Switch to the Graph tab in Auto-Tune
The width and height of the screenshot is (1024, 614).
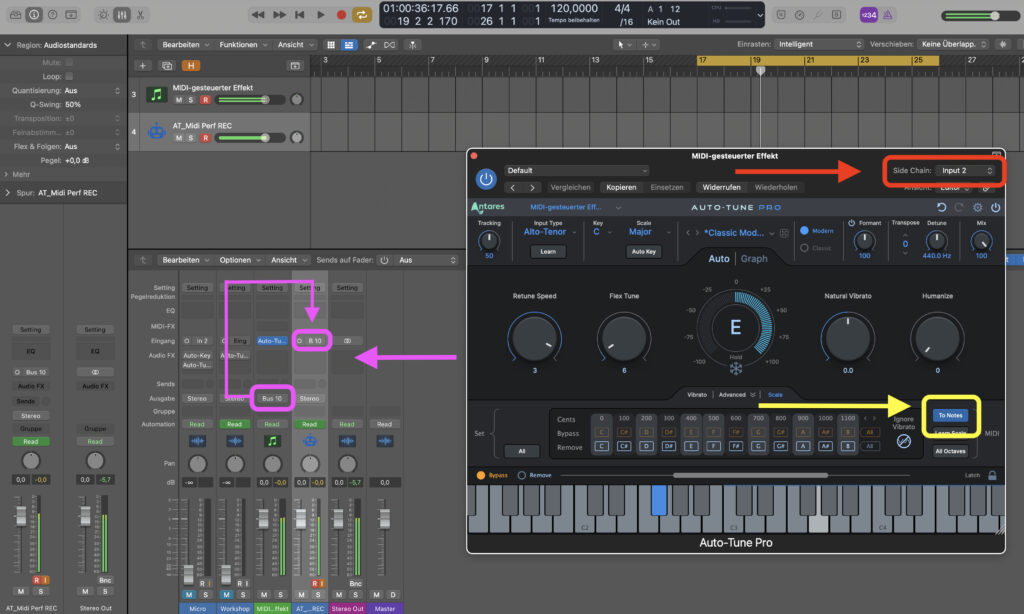[754, 259]
